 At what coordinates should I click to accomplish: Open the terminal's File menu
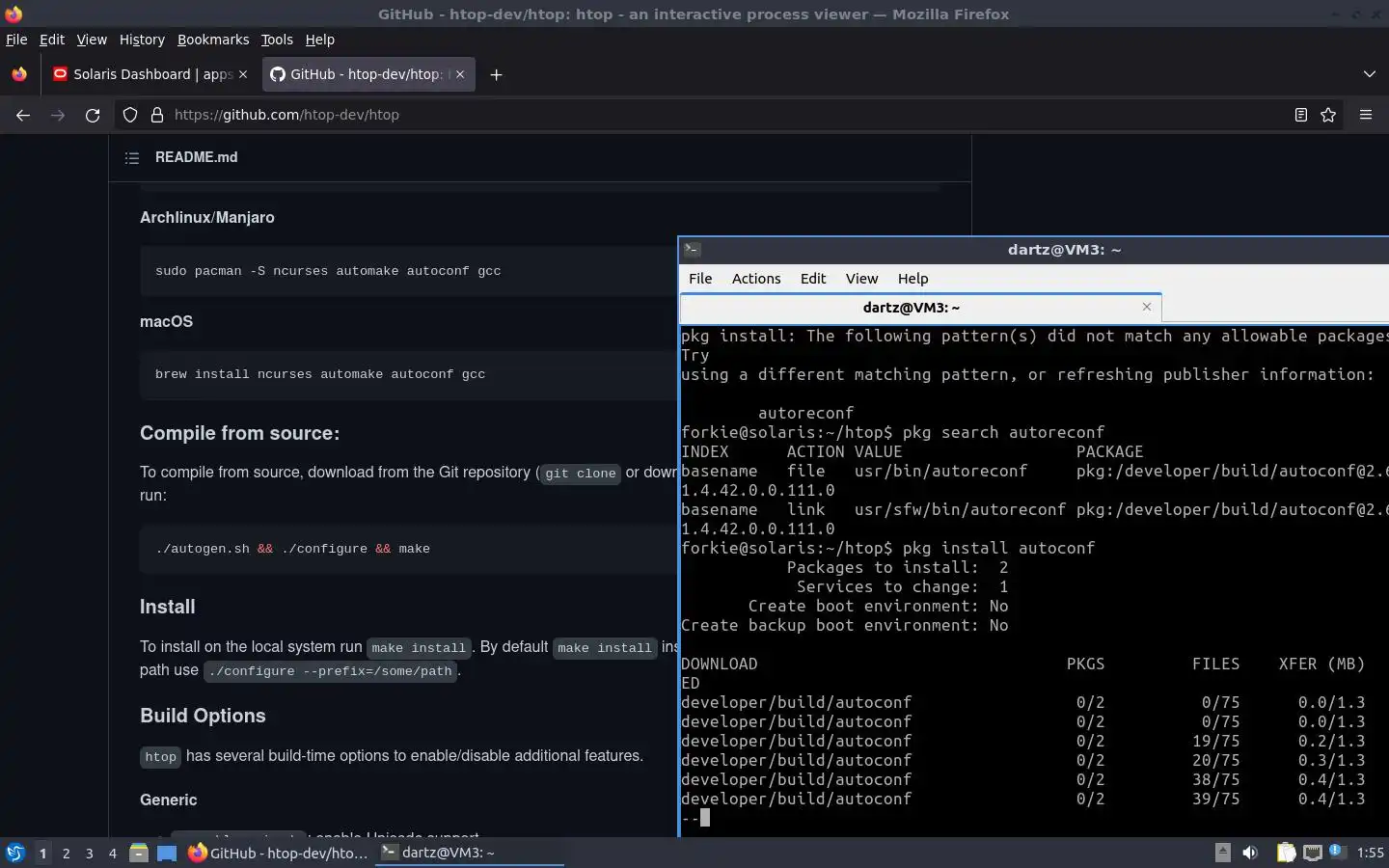click(x=700, y=279)
